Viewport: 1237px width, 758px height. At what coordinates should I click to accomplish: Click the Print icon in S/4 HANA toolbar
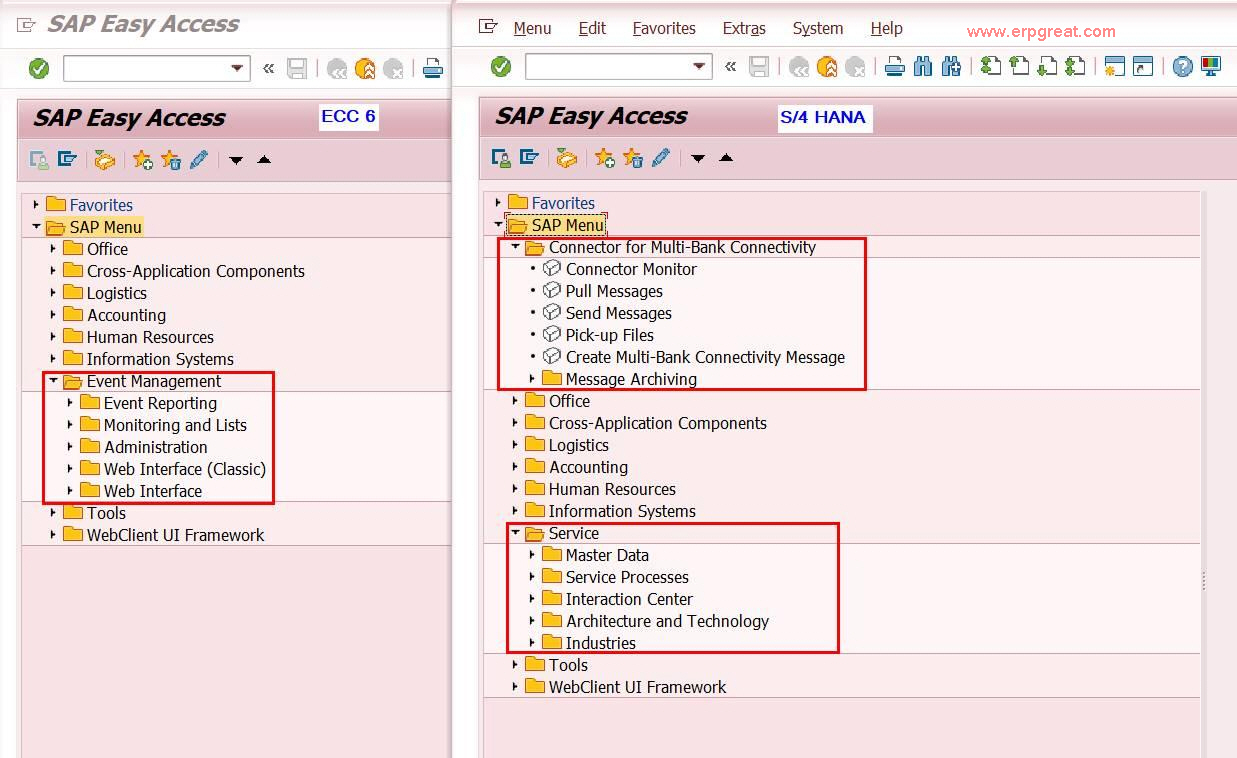(x=895, y=67)
